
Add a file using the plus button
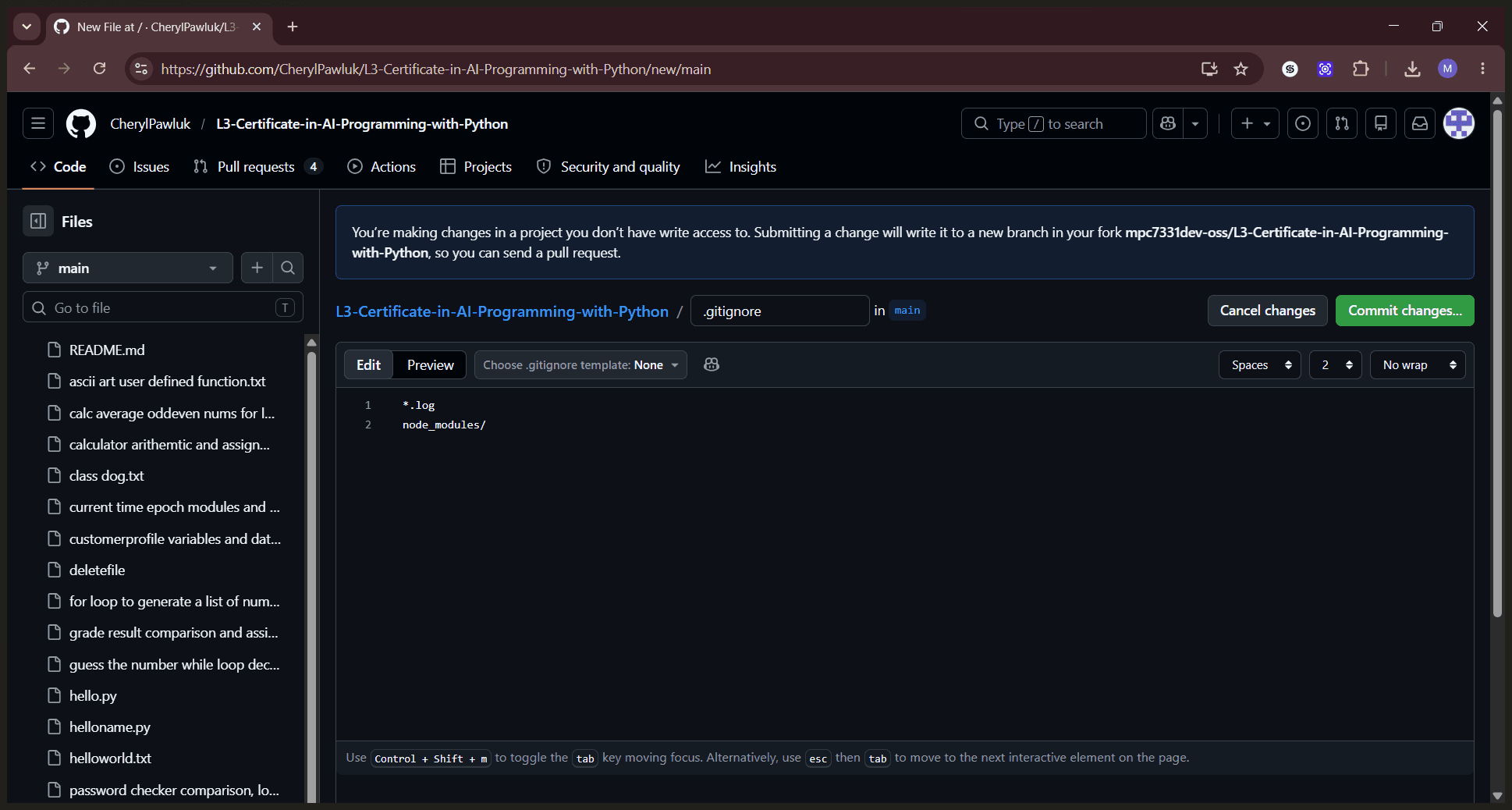257,268
